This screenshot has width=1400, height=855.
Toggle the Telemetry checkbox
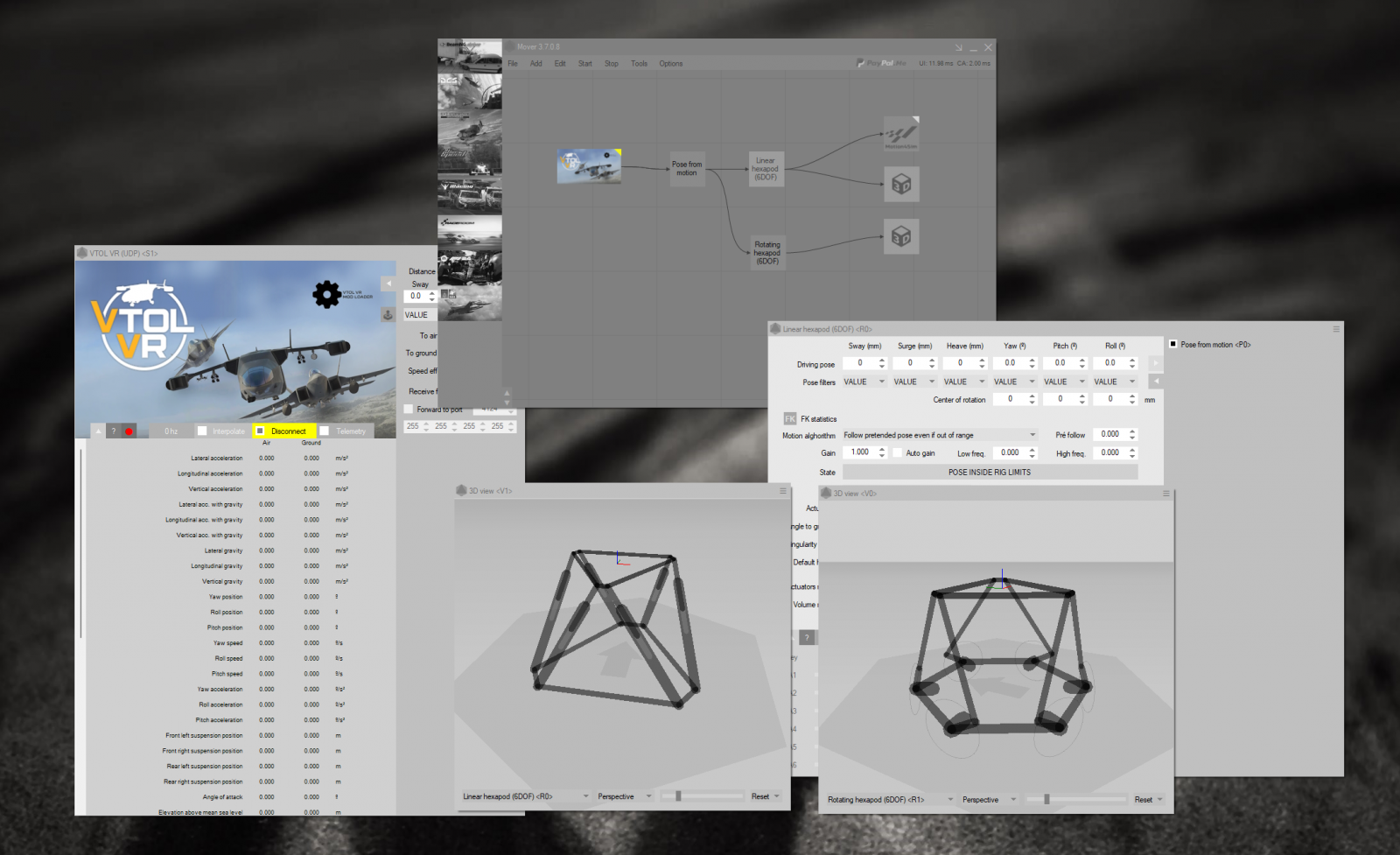pos(324,431)
